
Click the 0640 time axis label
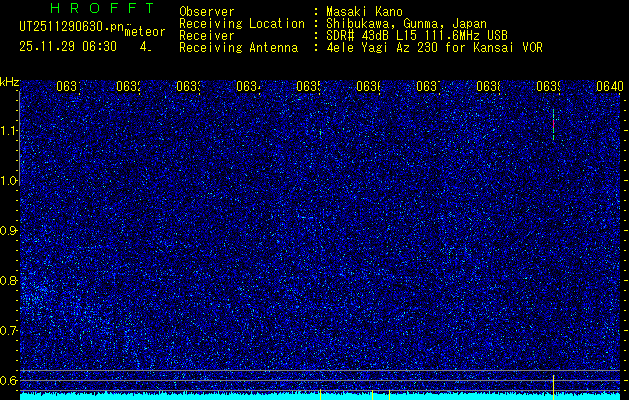pyautogui.click(x=610, y=86)
